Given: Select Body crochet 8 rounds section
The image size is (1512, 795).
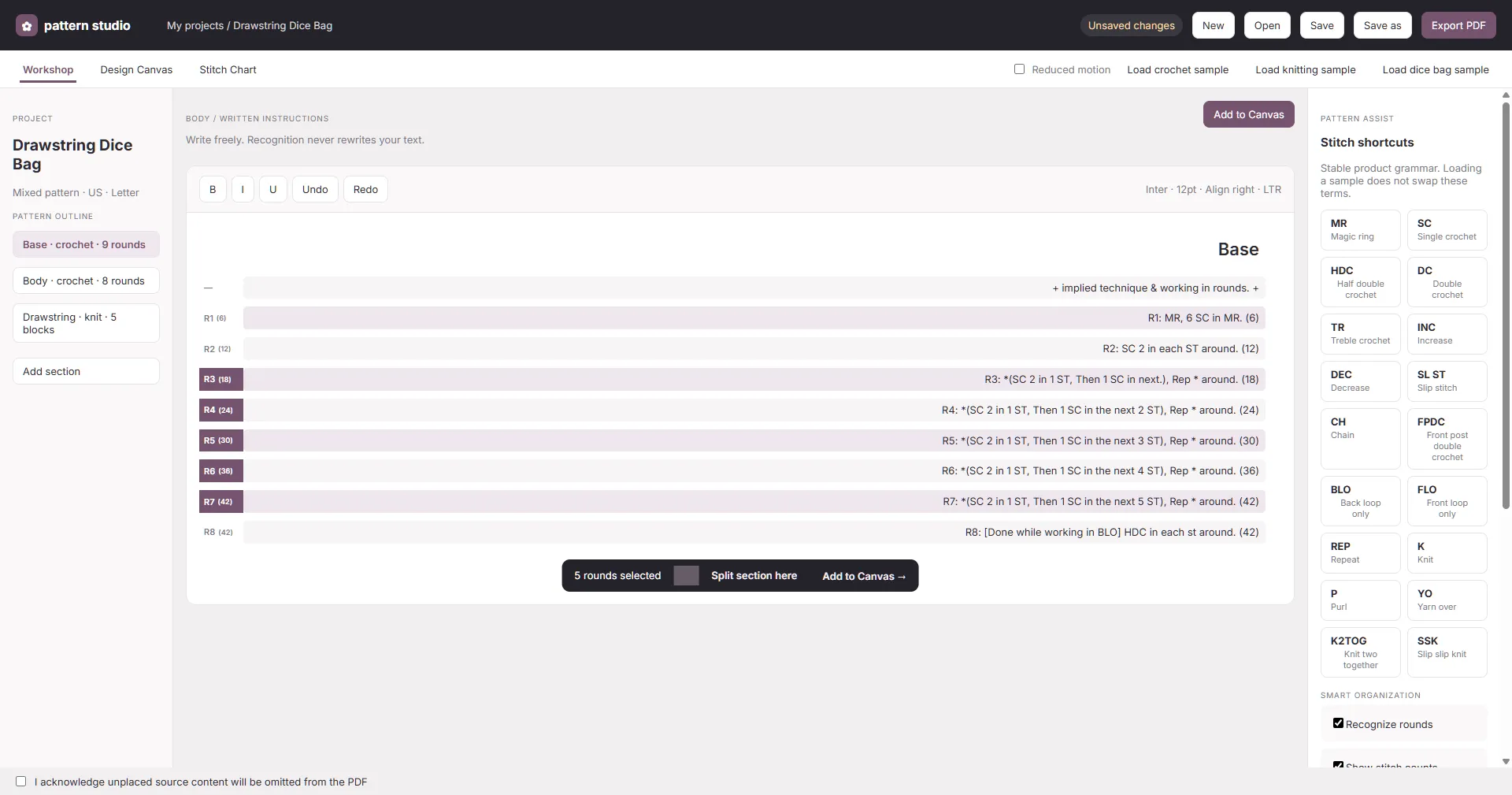Looking at the screenshot, I should pyautogui.click(x=86, y=280).
